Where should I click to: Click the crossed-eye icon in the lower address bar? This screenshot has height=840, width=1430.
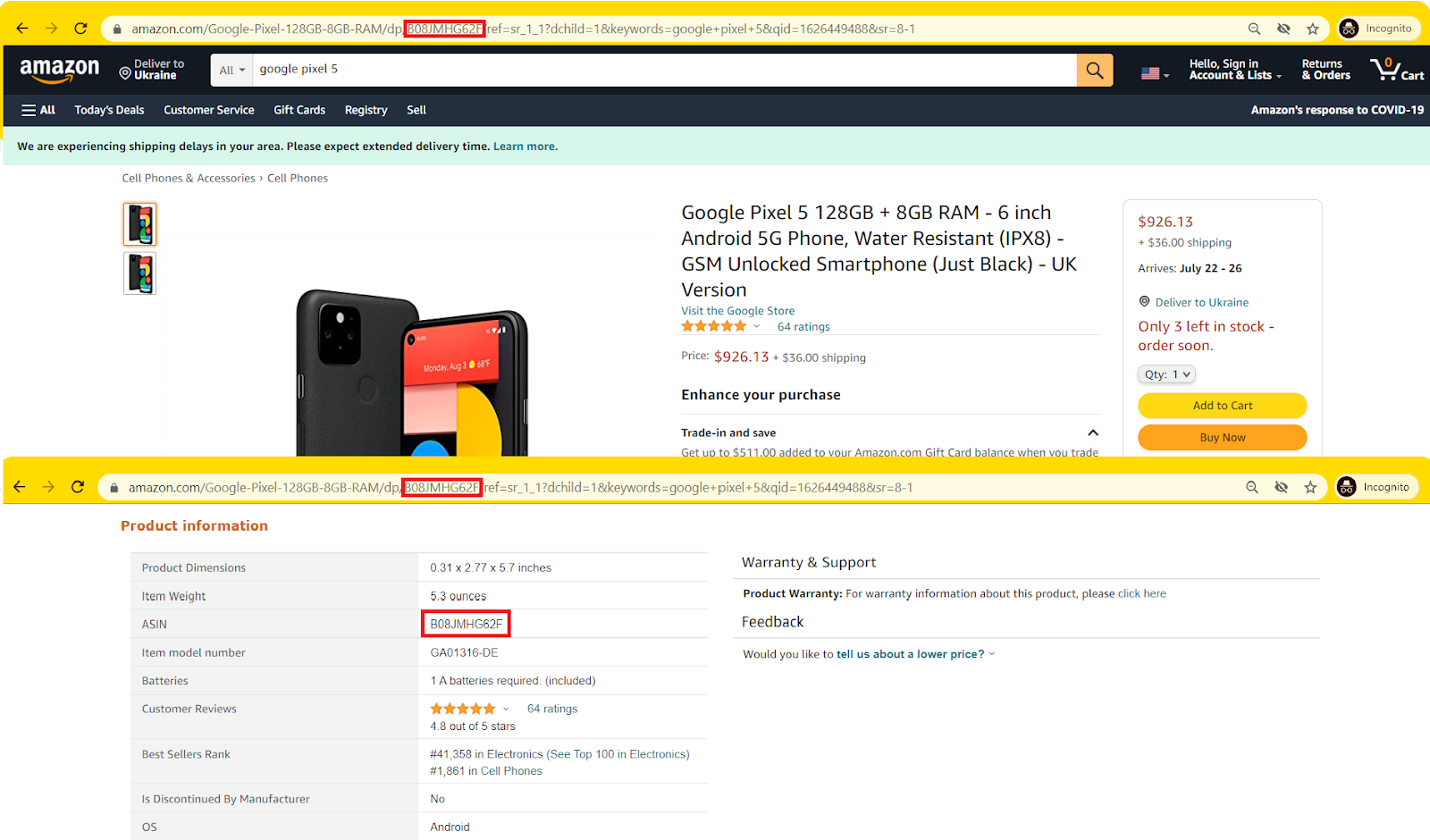click(x=1281, y=487)
